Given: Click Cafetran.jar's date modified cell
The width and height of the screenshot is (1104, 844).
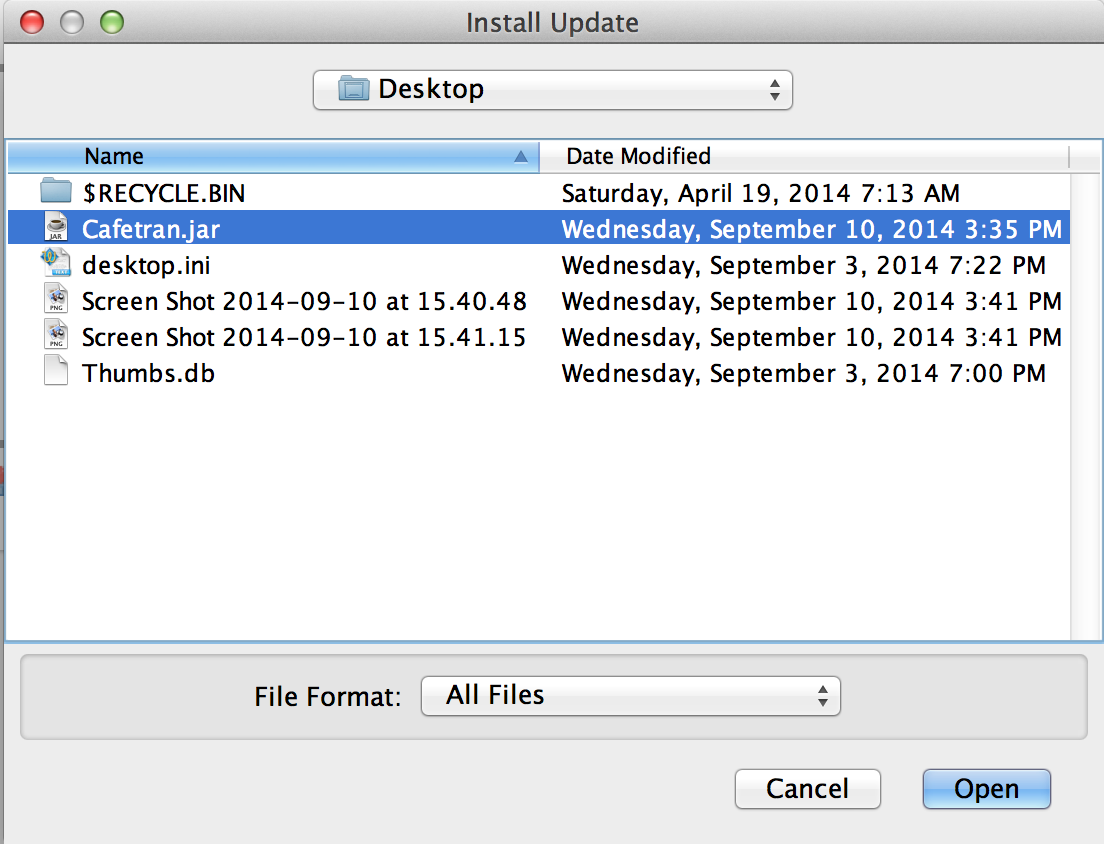Looking at the screenshot, I should pos(811,229).
